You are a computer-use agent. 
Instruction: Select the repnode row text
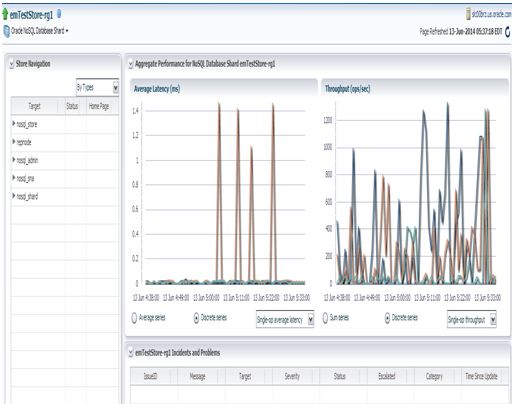tap(24, 142)
